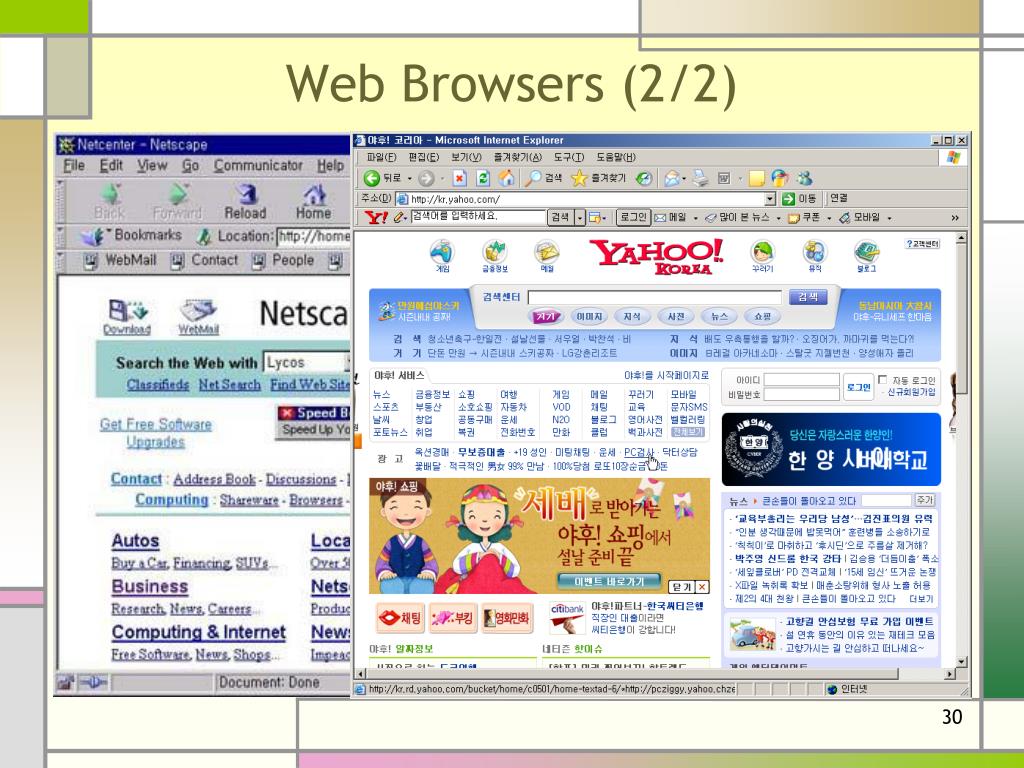Click the 음악 music icon on Yahoo page
The image size is (1024, 768).
click(814, 252)
